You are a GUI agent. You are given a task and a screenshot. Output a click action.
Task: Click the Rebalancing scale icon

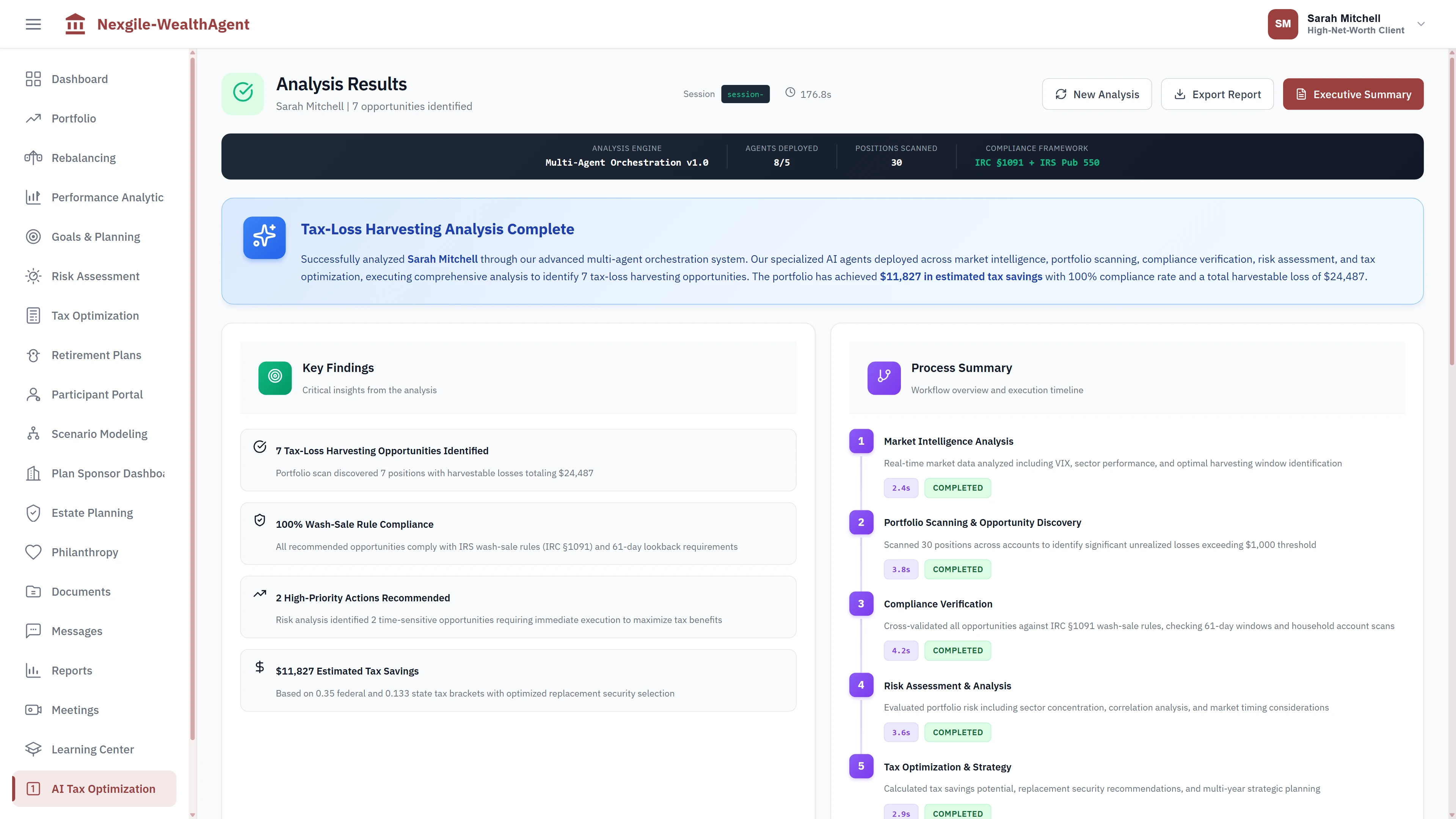(33, 158)
